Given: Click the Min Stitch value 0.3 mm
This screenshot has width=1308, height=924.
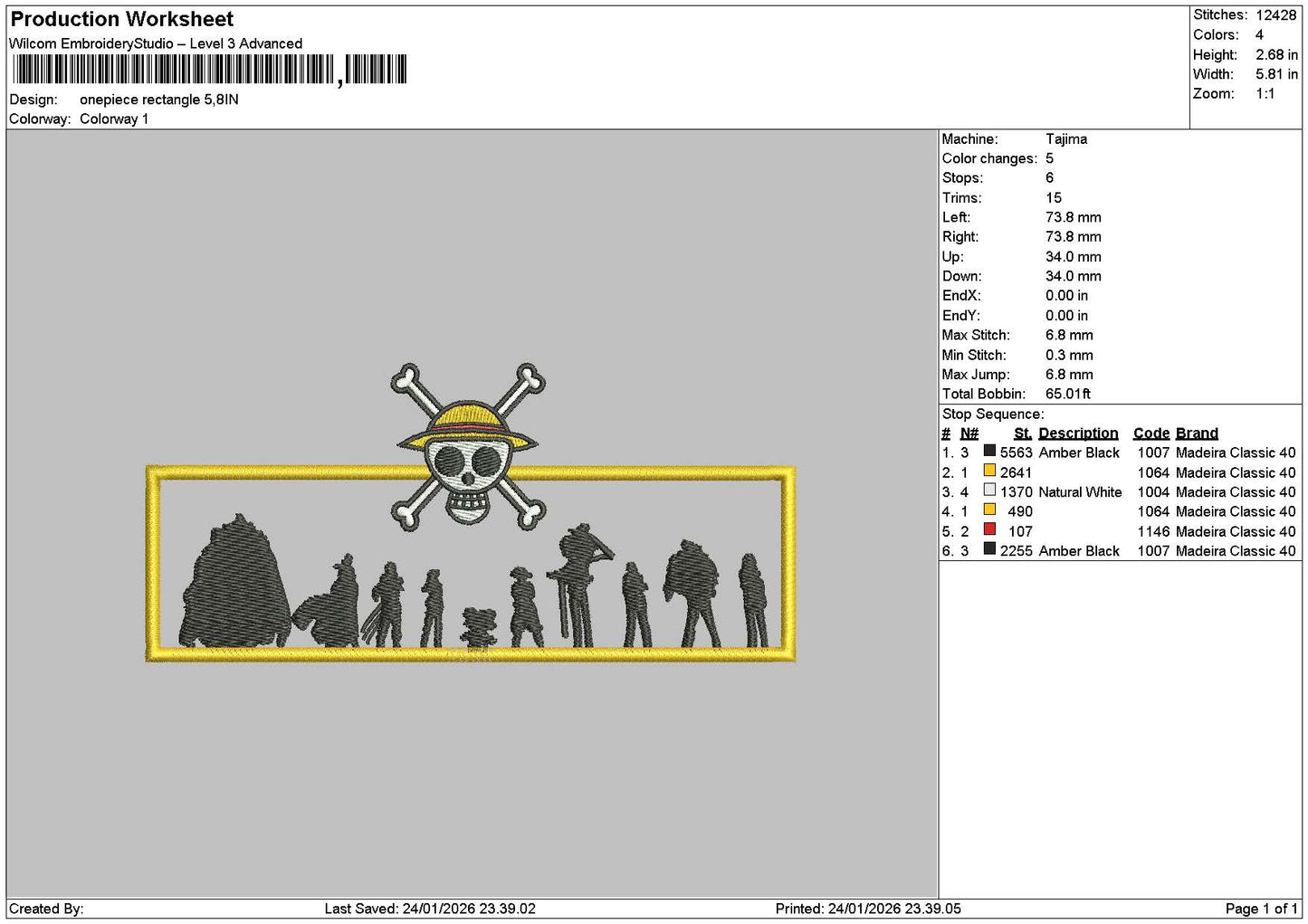Looking at the screenshot, I should (1069, 356).
